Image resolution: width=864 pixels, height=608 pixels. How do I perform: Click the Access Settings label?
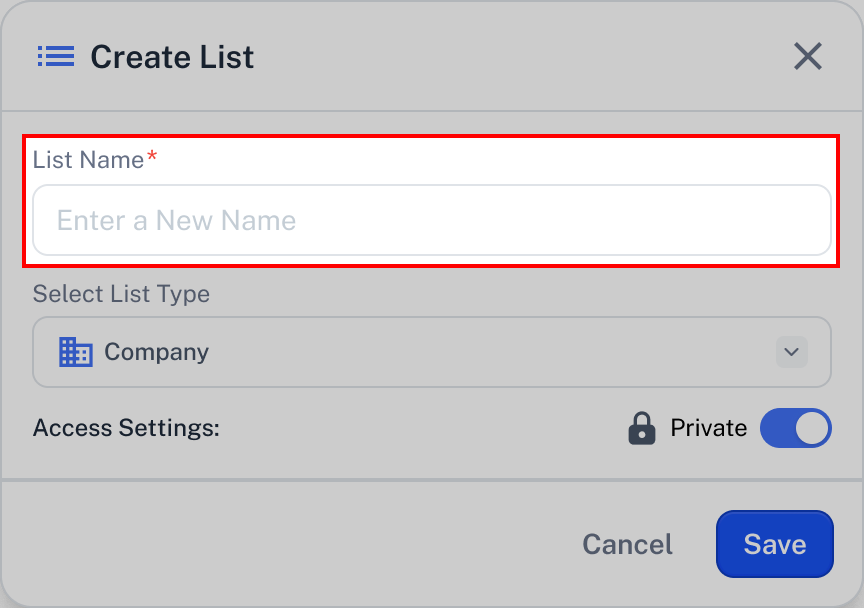pos(126,428)
